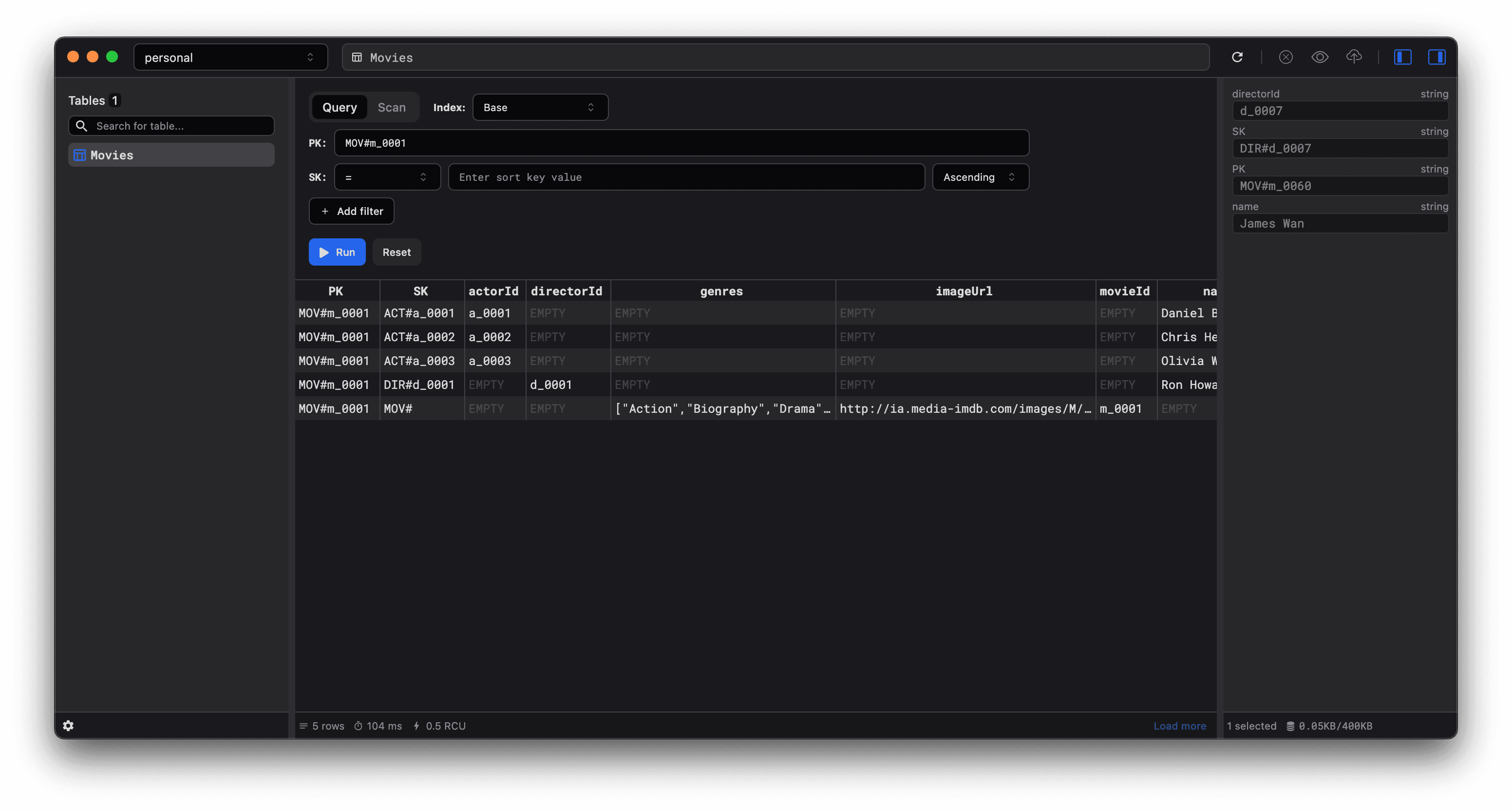The image size is (1512, 811).
Task: Expand the Ascending sort order dropdown
Action: (980, 177)
